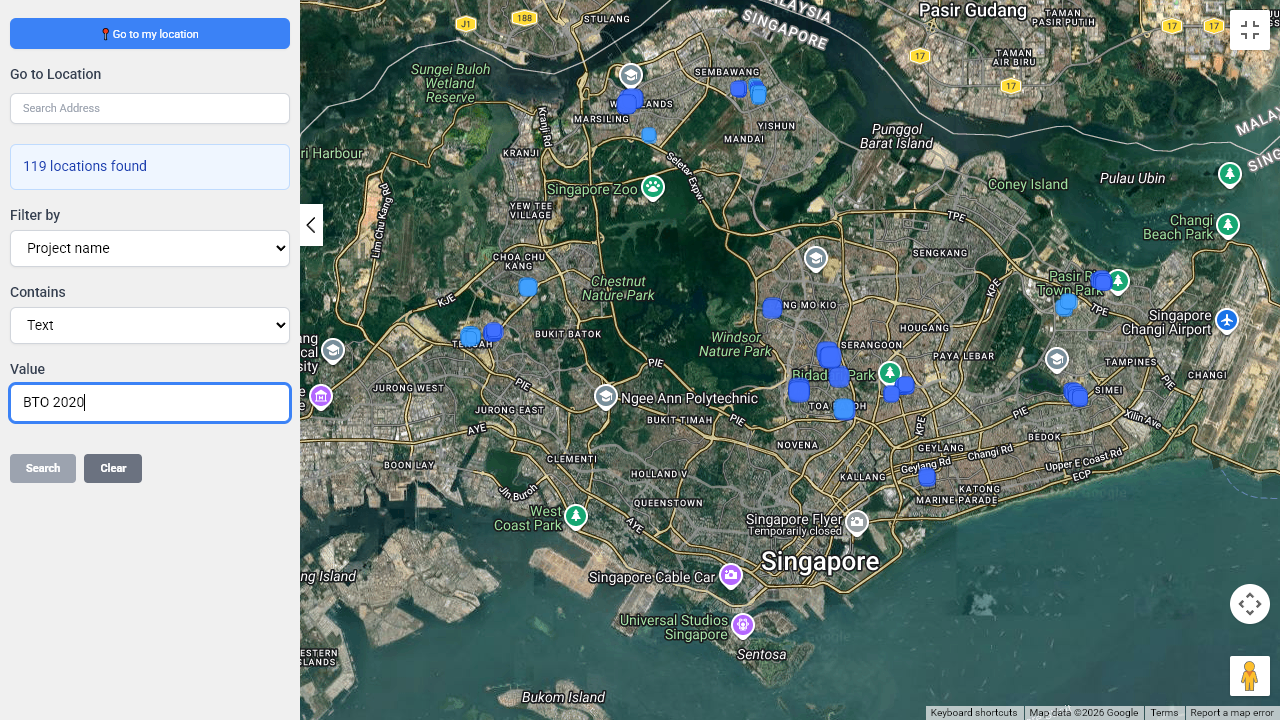This screenshot has width=1280, height=720.
Task: Click the Value field containing BTO 2020
Action: click(150, 402)
